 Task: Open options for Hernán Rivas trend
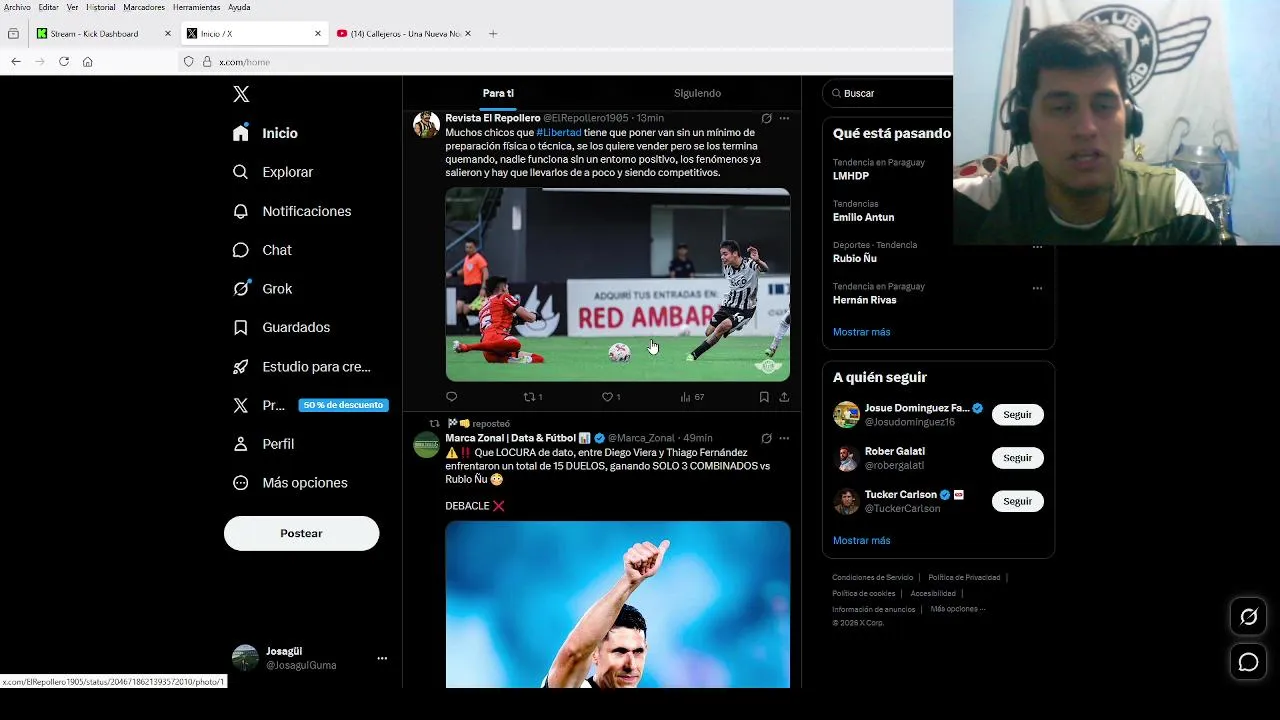point(1037,288)
